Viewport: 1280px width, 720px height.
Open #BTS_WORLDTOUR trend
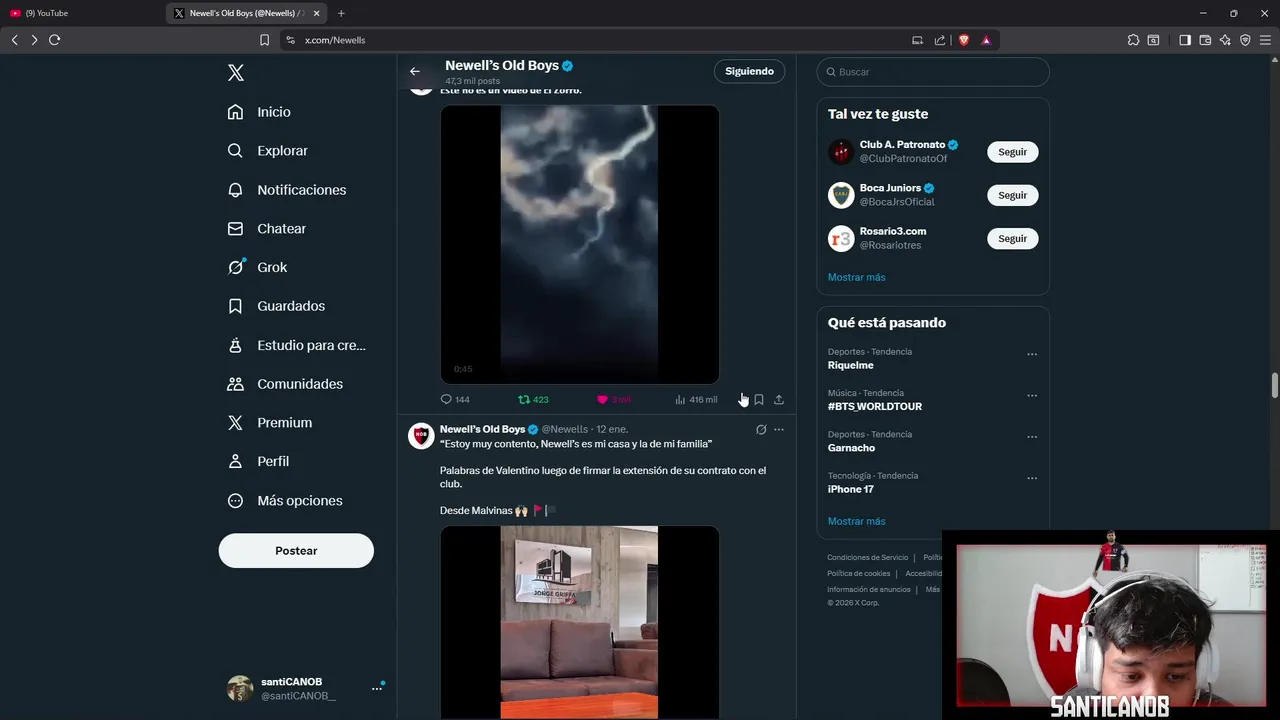point(875,407)
